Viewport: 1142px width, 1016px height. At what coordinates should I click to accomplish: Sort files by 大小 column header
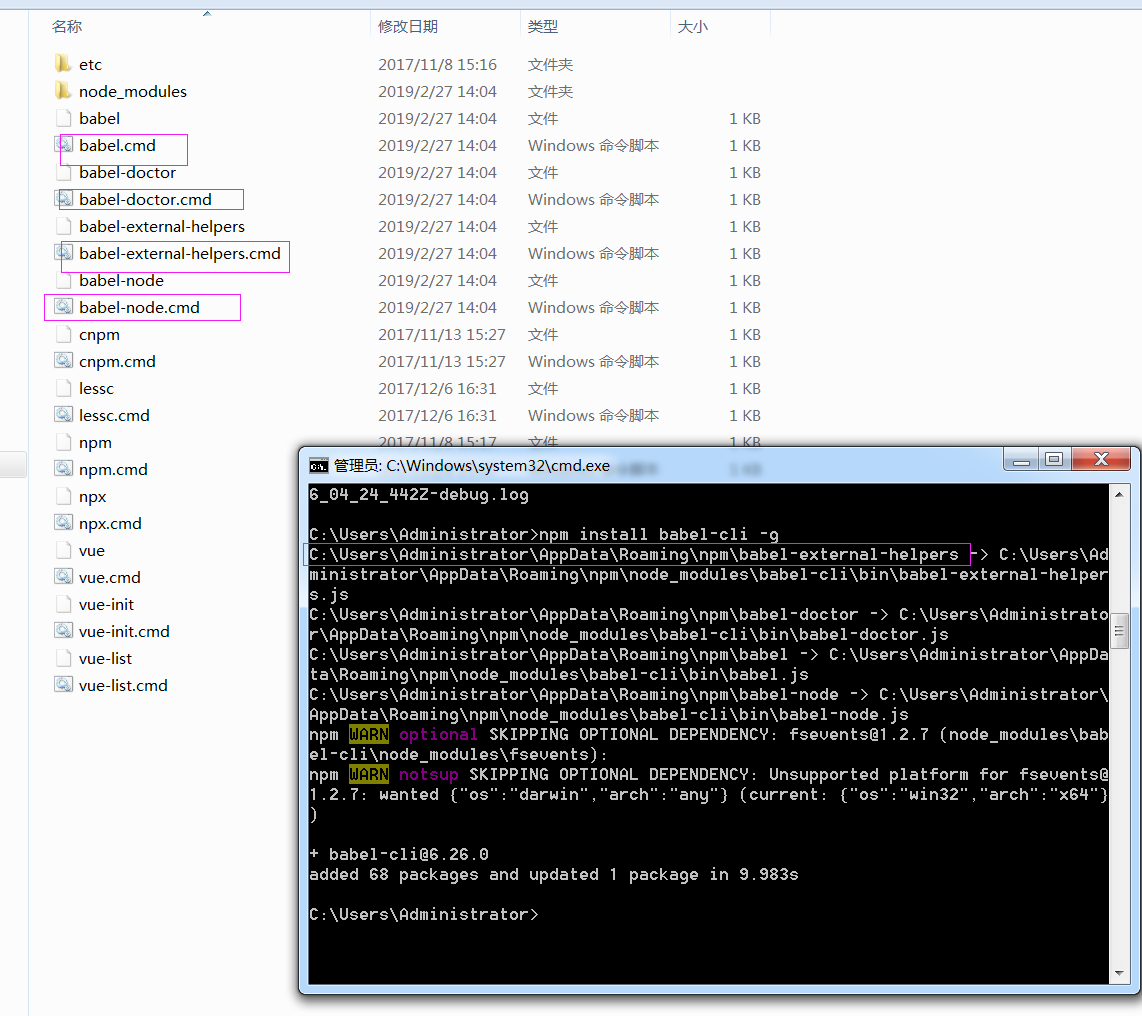point(720,27)
